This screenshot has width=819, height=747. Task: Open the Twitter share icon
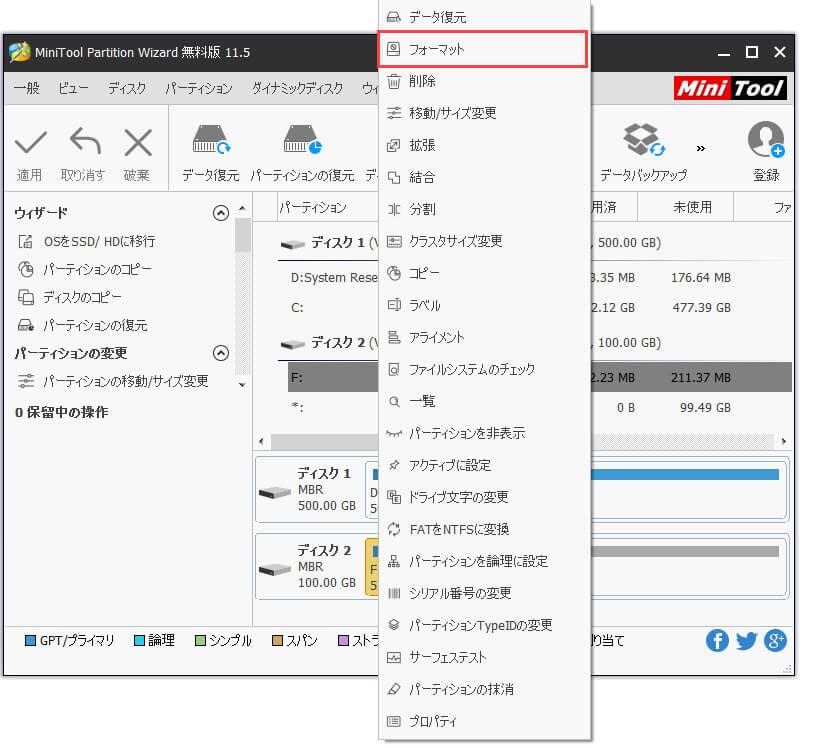[x=746, y=641]
